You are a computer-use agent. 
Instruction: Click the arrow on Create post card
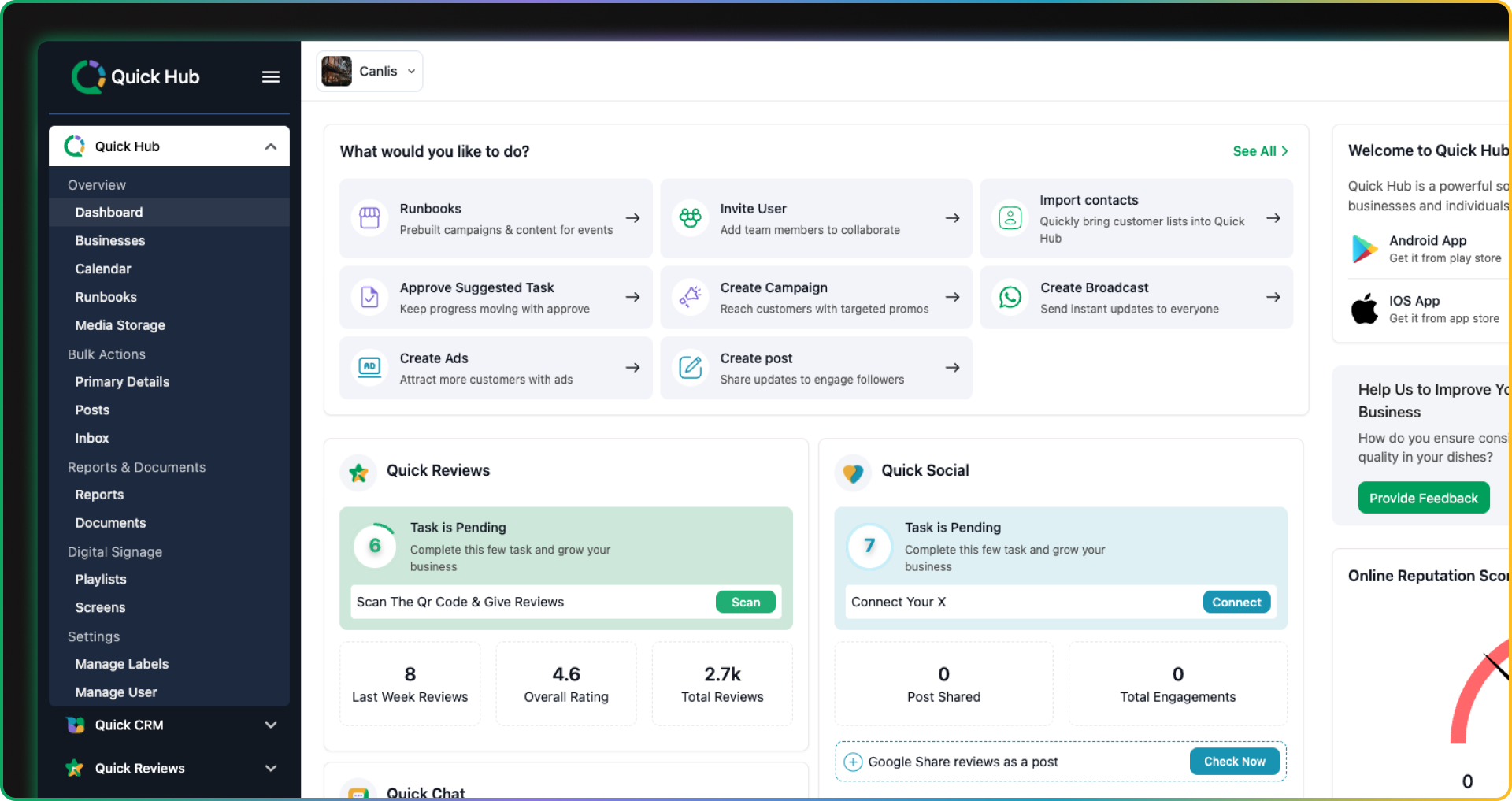952,368
